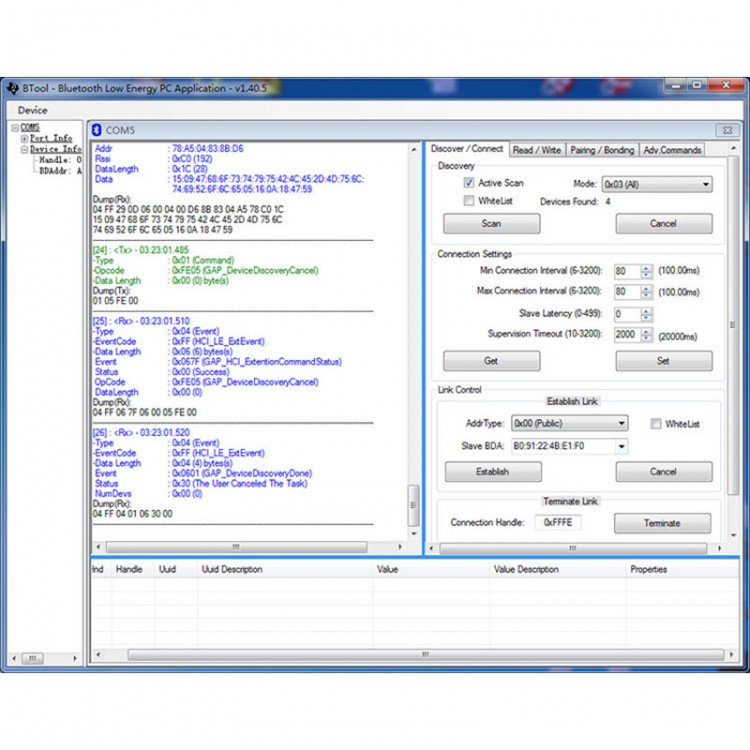Click the Supervision Timeout value field
This screenshot has width=750, height=750.
[627, 335]
